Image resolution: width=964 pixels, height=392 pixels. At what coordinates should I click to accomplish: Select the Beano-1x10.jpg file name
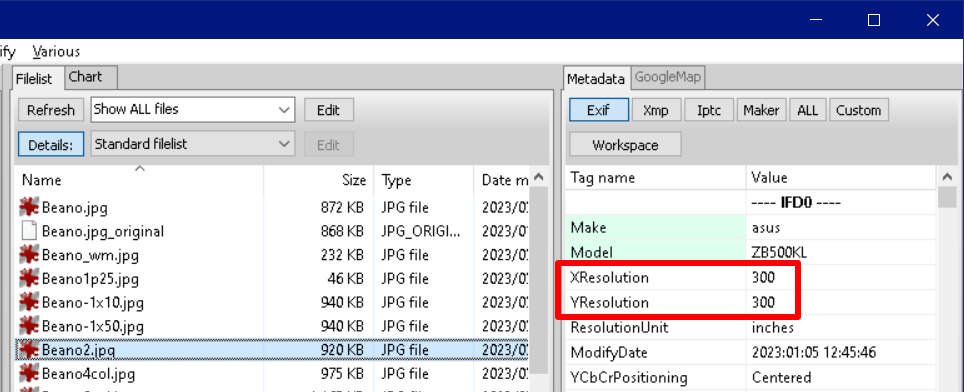[x=92, y=302]
